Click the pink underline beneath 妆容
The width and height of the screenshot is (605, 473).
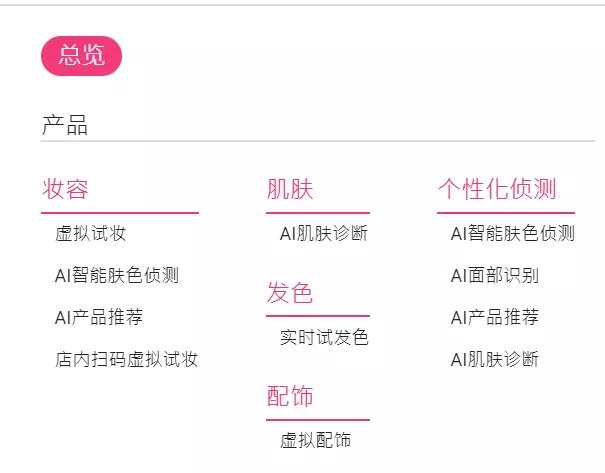120,213
